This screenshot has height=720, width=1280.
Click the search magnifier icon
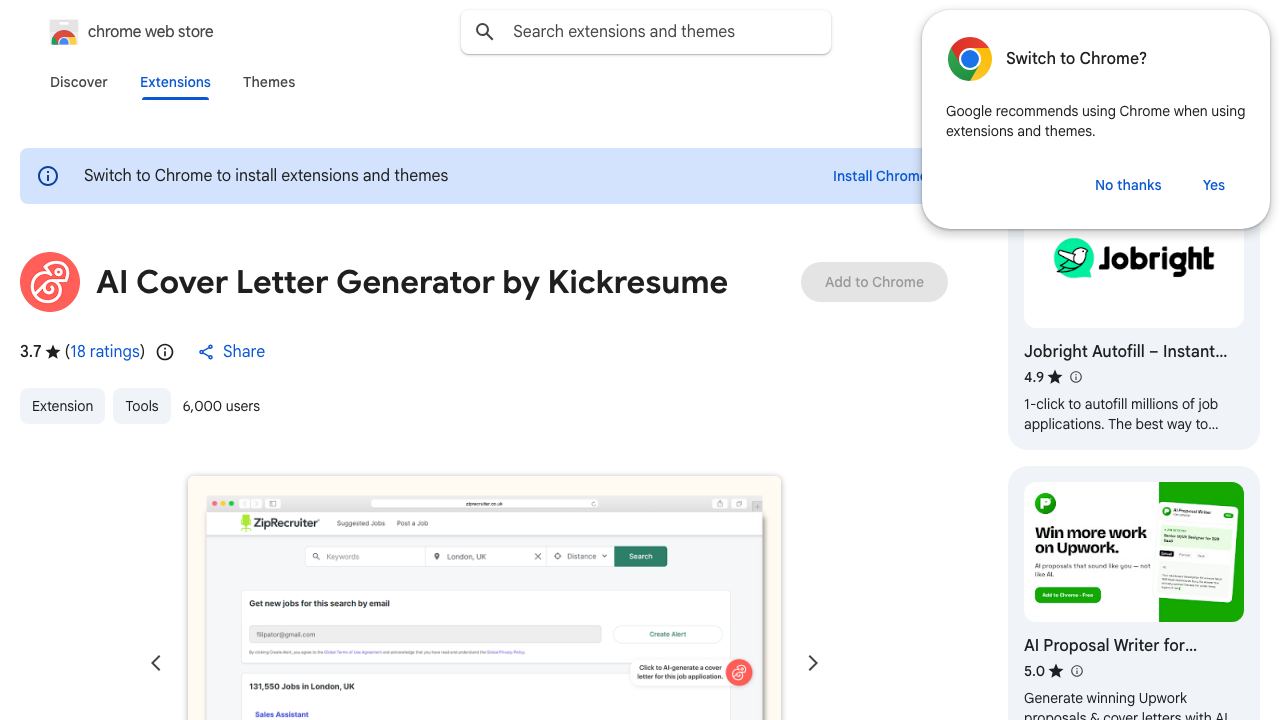[485, 32]
